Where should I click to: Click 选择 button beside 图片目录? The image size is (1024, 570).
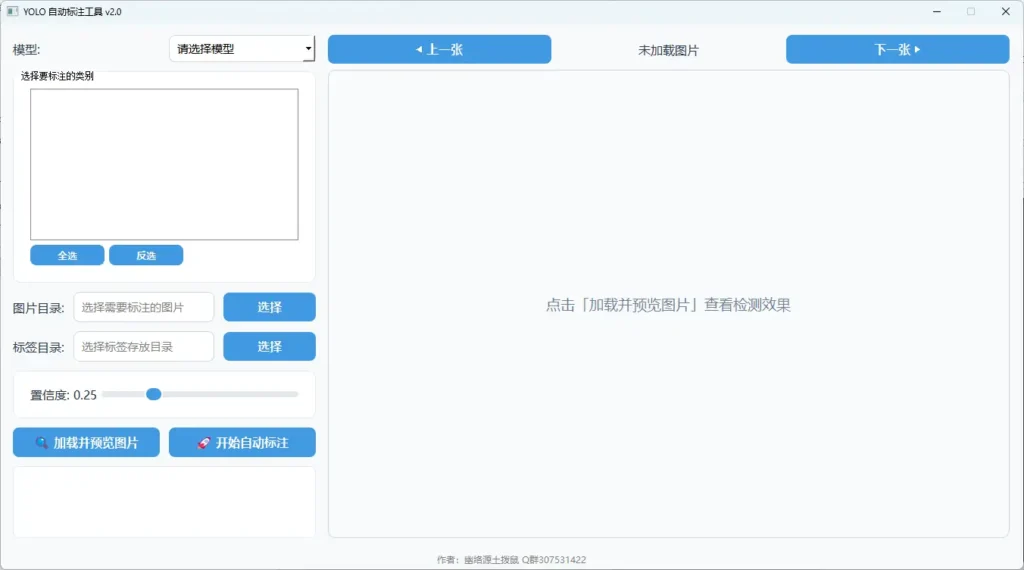pos(269,307)
